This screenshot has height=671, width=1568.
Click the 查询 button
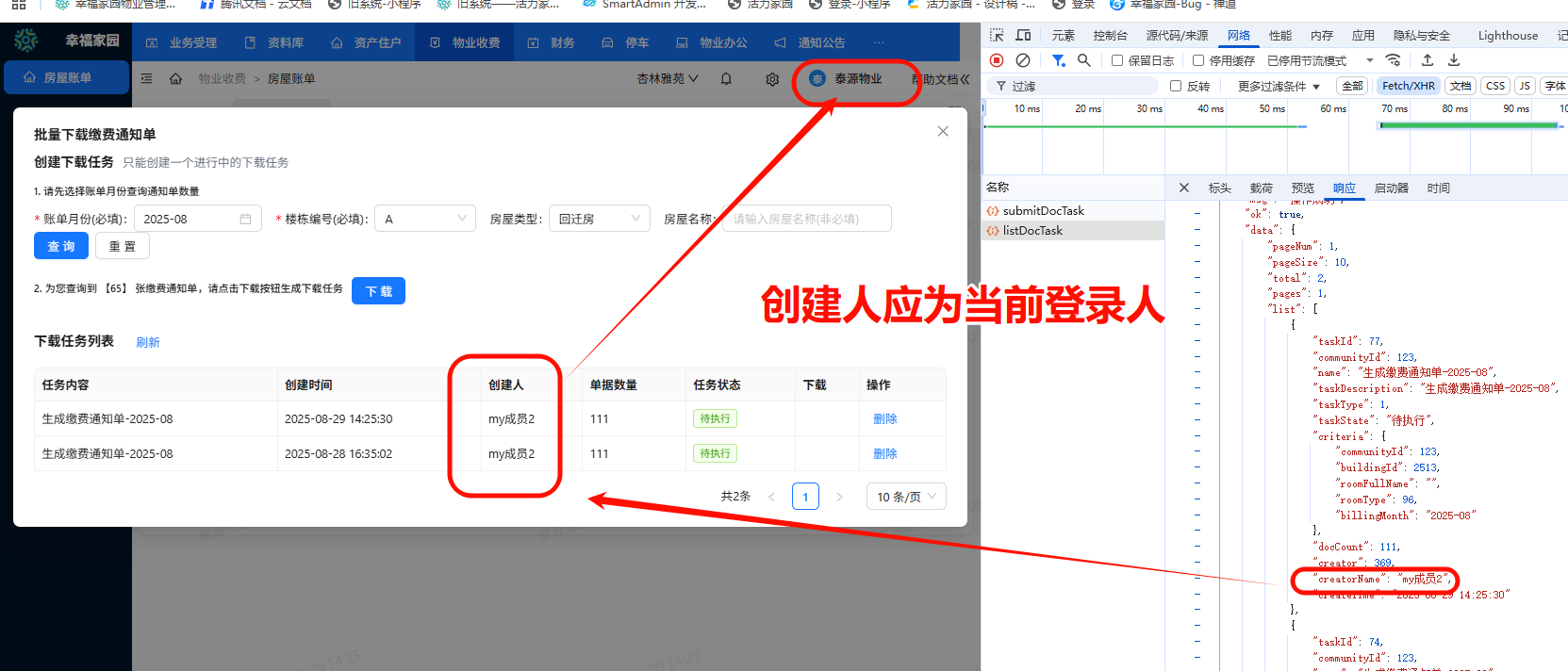pyautogui.click(x=61, y=246)
